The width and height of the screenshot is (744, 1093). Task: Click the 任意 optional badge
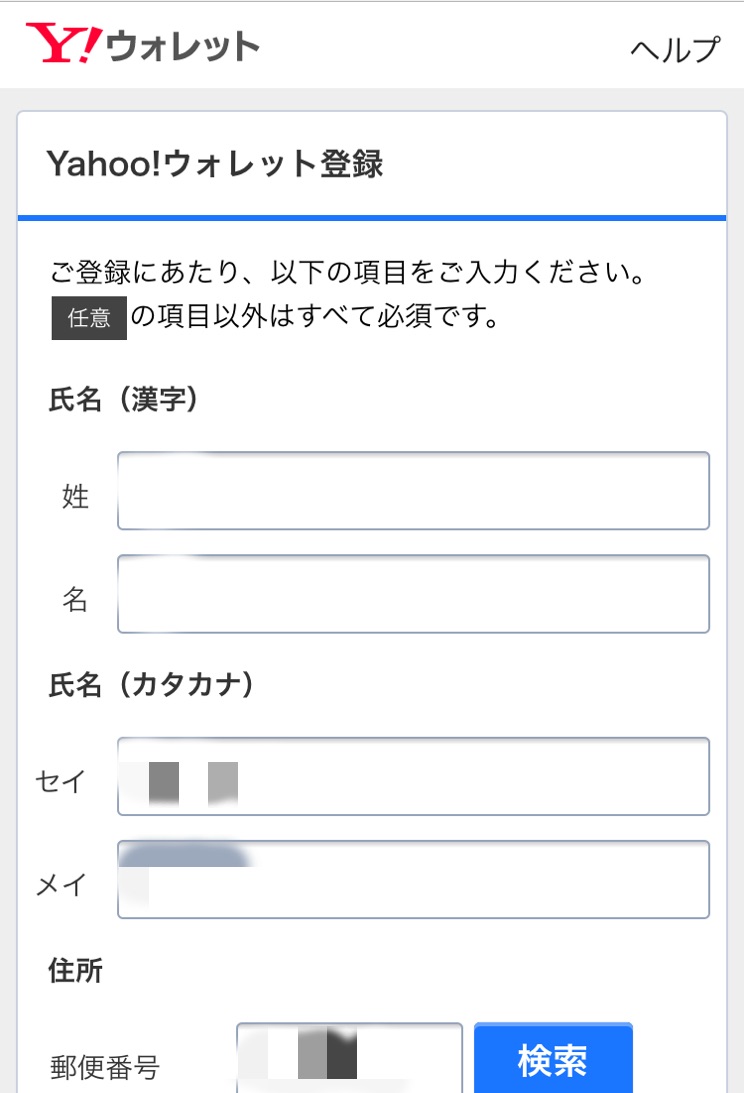tap(89, 318)
